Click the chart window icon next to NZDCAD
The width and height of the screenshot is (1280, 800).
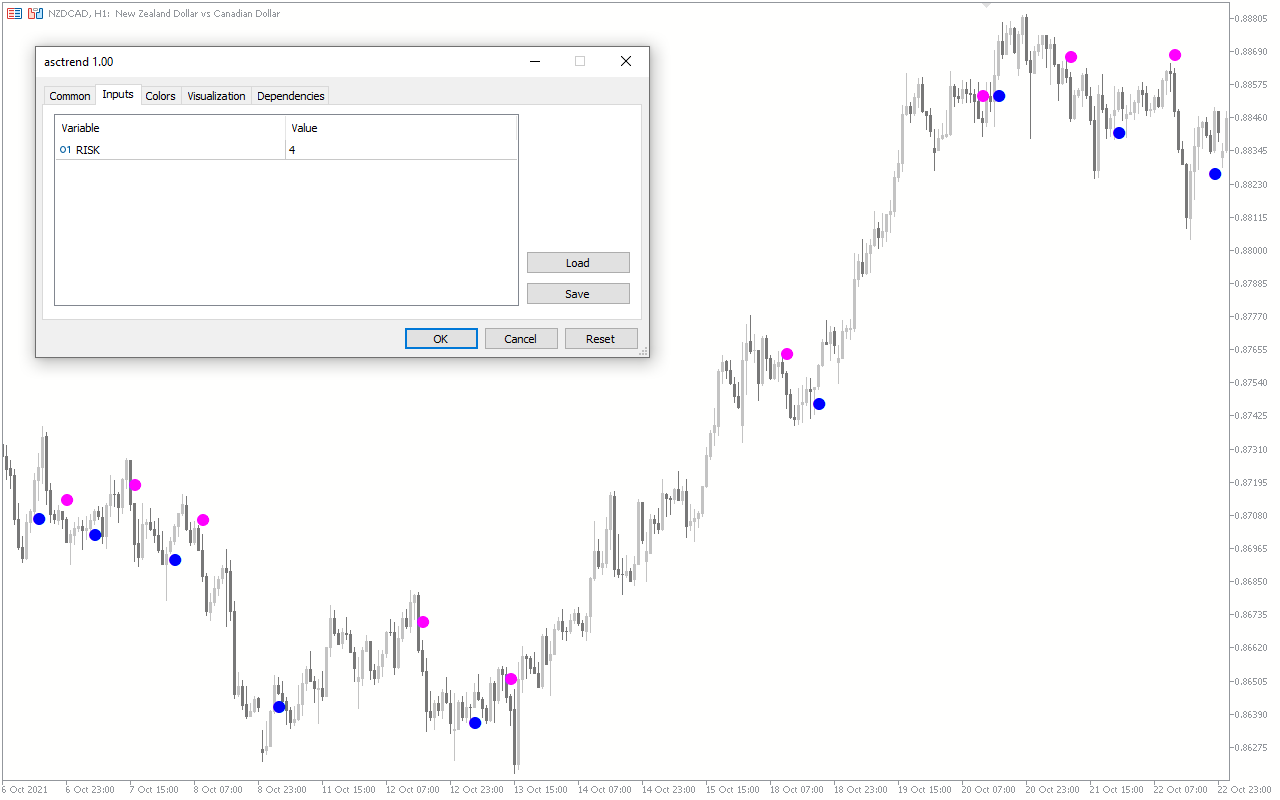point(35,14)
